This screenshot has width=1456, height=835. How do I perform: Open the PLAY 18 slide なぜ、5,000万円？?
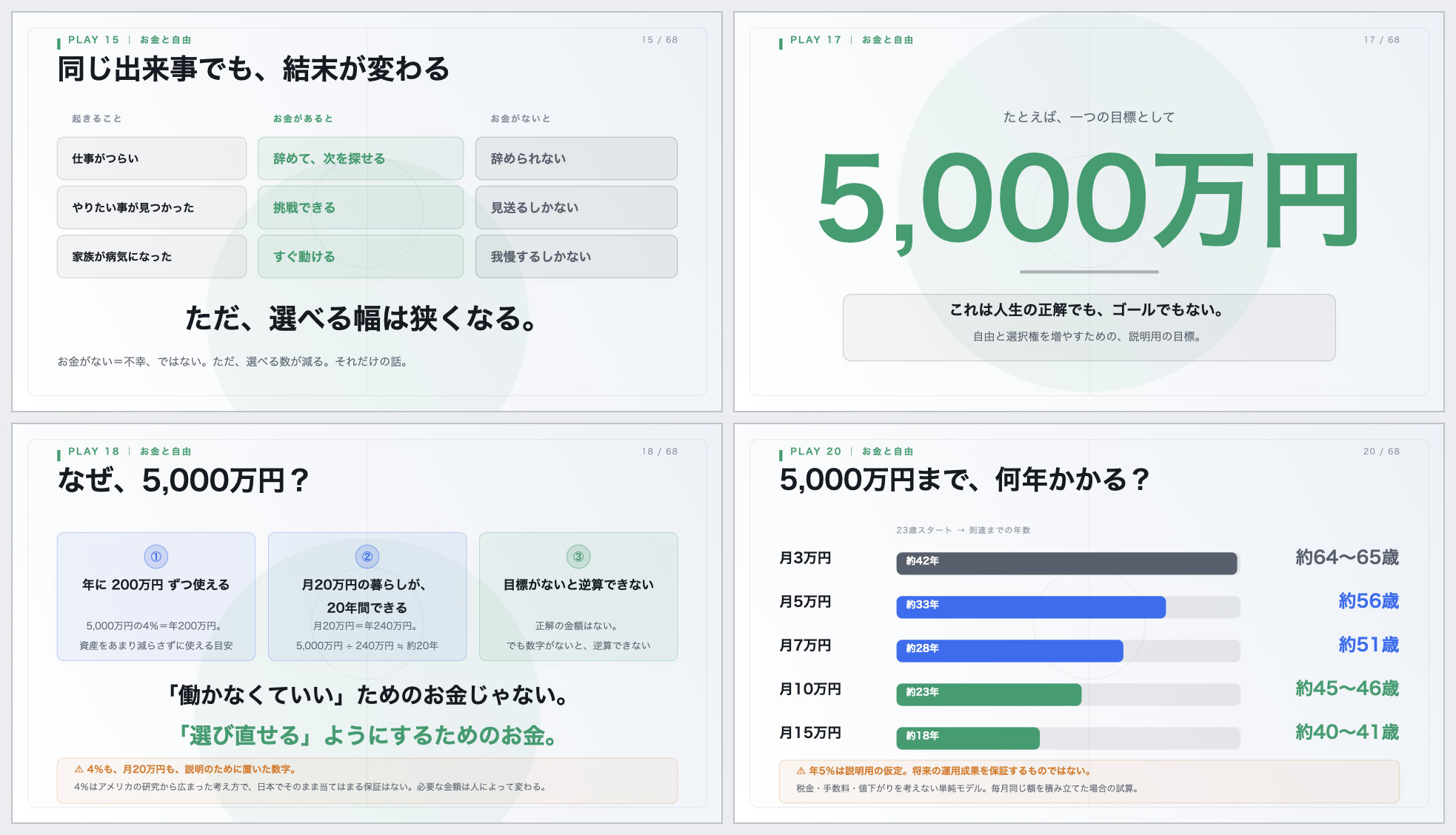[x=367, y=623]
